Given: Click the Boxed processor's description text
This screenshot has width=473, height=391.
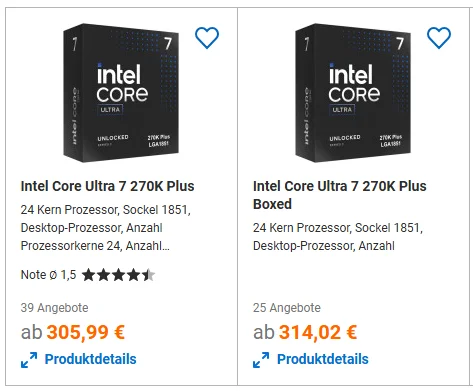Looking at the screenshot, I should pyautogui.click(x=338, y=237).
